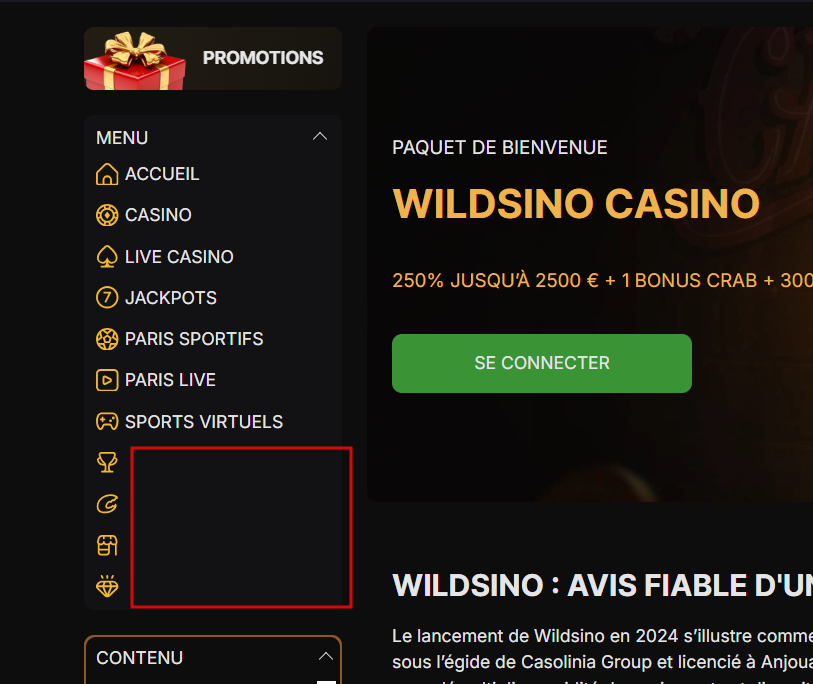Click the diamond VIP icon
This screenshot has width=813, height=684.
[x=107, y=586]
